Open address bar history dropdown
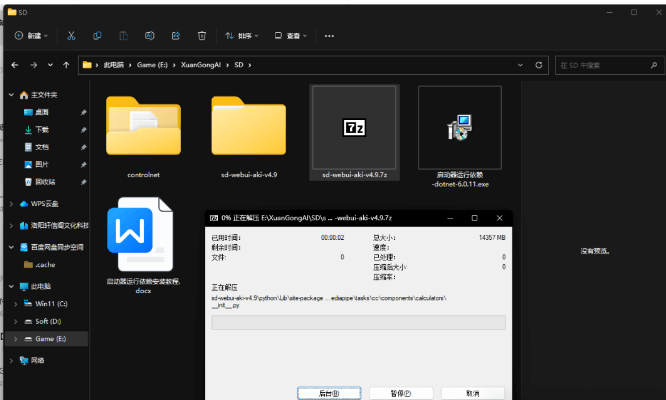The image size is (666, 400). pos(520,65)
